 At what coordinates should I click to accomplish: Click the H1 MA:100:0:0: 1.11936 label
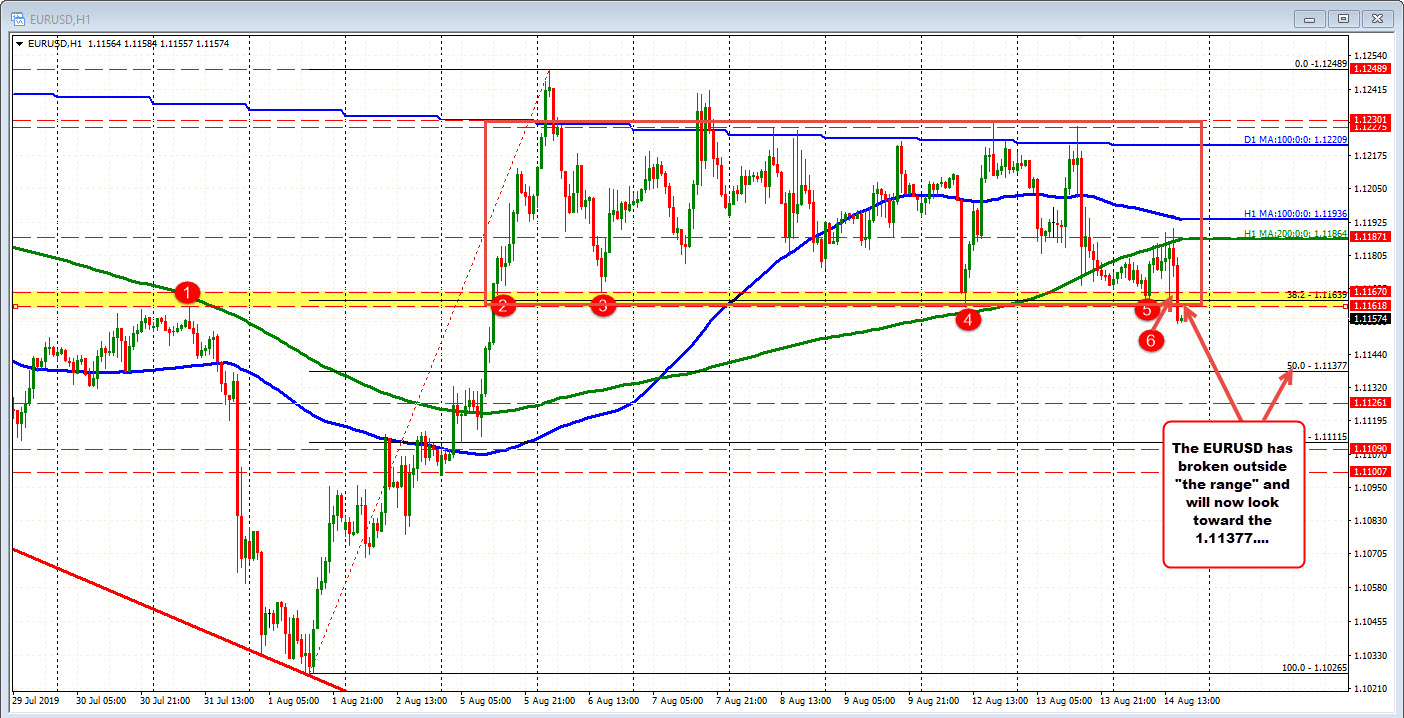click(x=1295, y=214)
